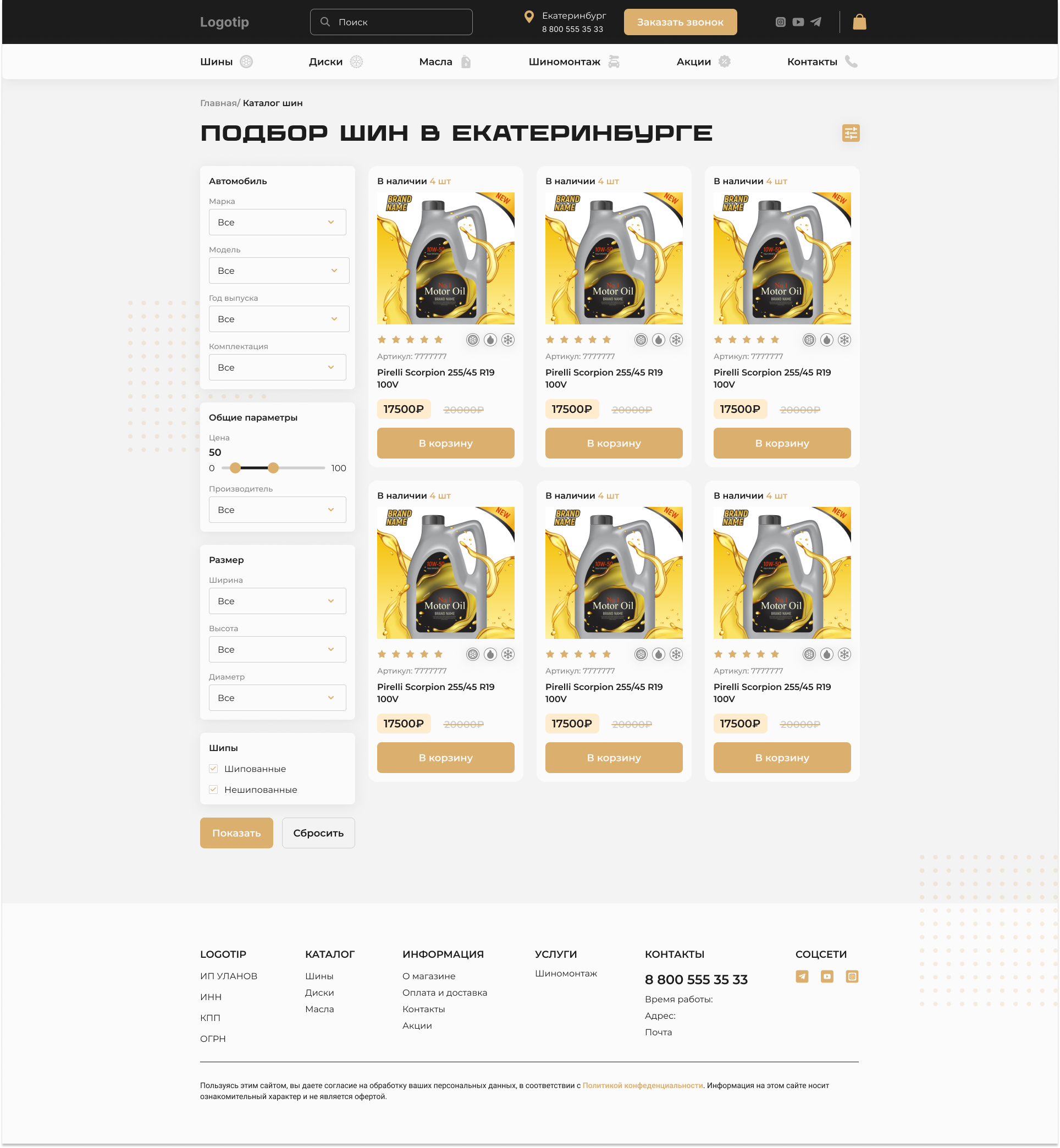The width and height of the screenshot is (1060, 1148).
Task: Click the snowflake season icon on first product
Action: click(507, 340)
